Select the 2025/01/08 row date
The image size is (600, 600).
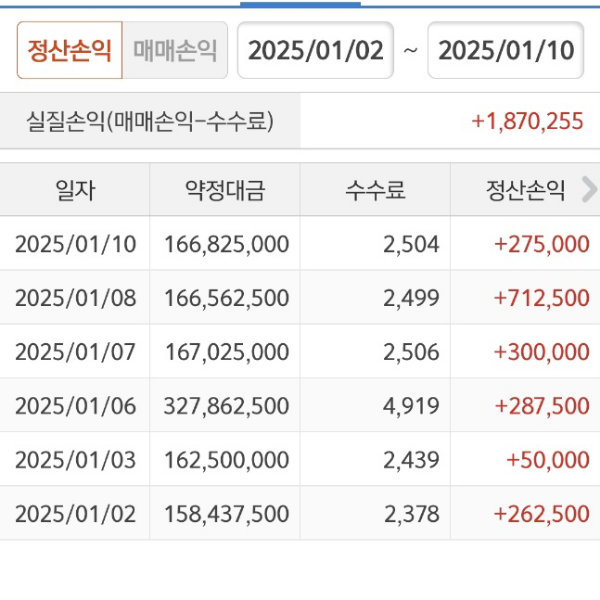75,298
